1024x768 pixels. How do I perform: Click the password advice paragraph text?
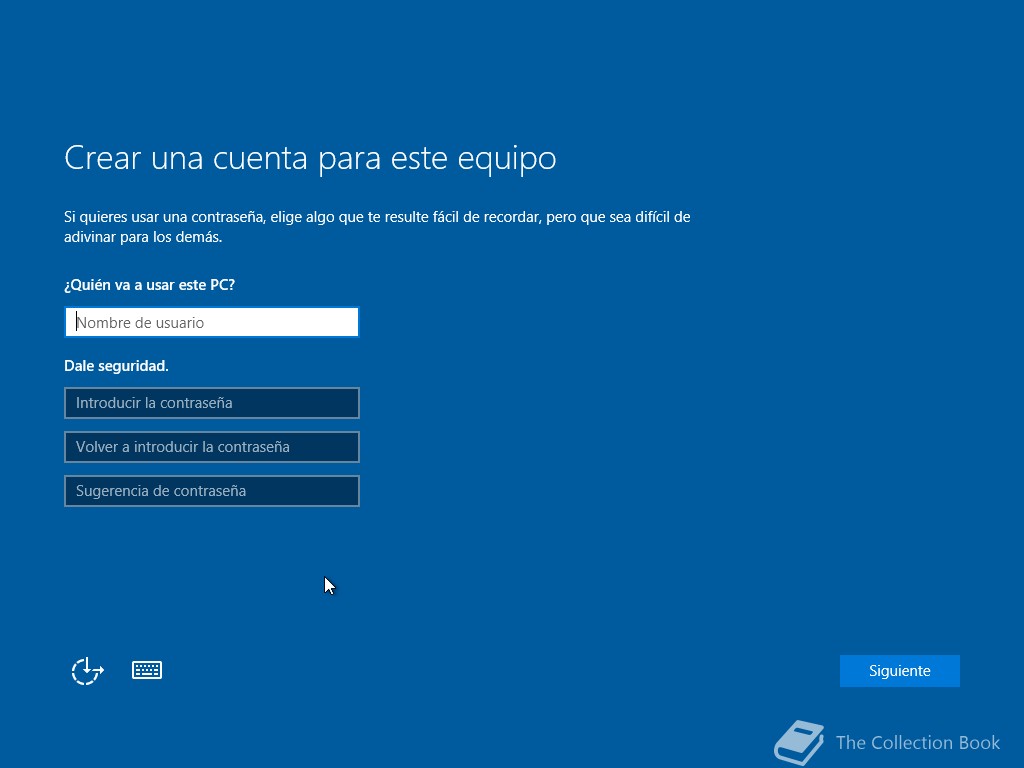[x=377, y=227]
